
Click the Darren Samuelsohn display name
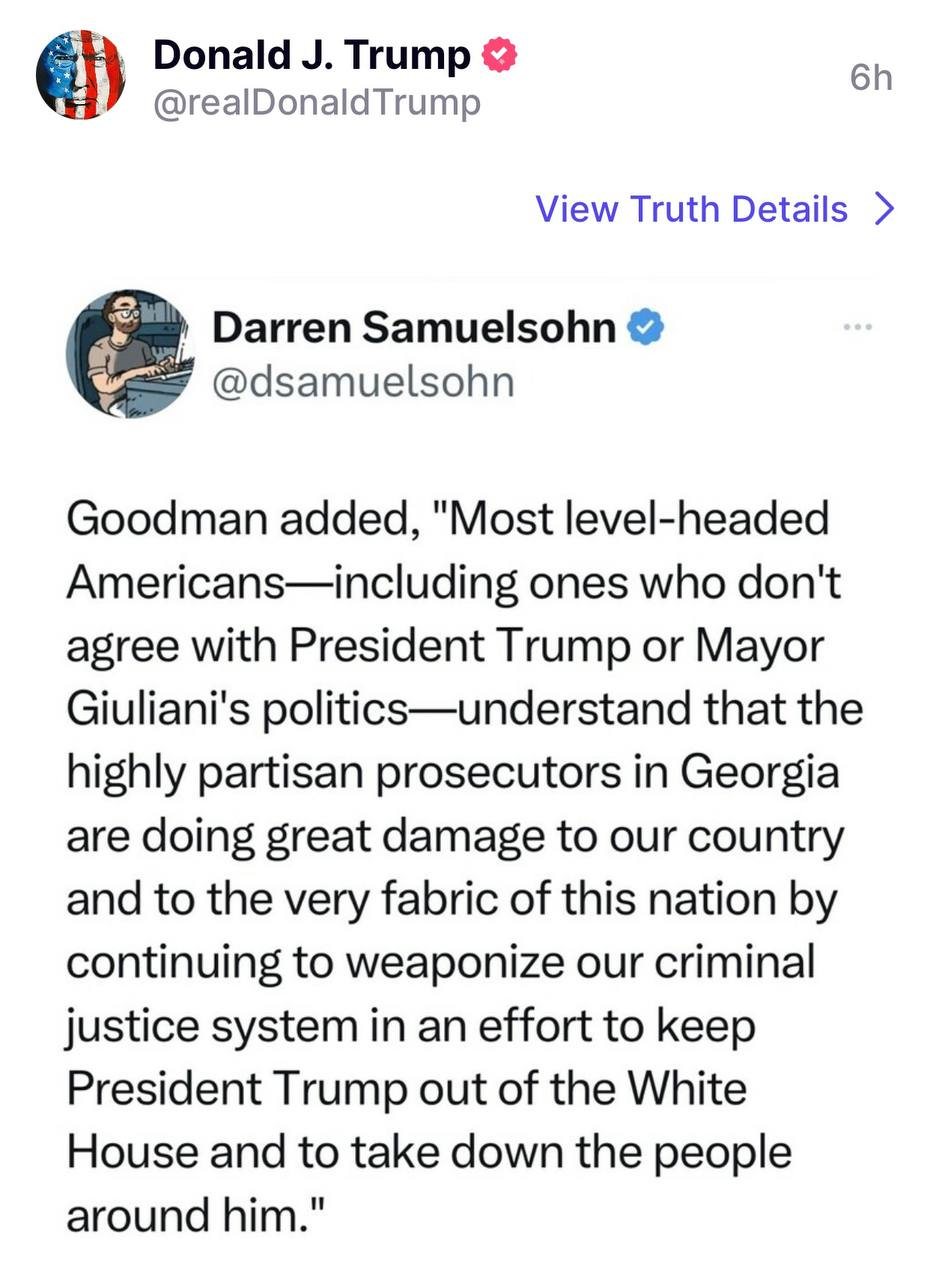pos(414,327)
